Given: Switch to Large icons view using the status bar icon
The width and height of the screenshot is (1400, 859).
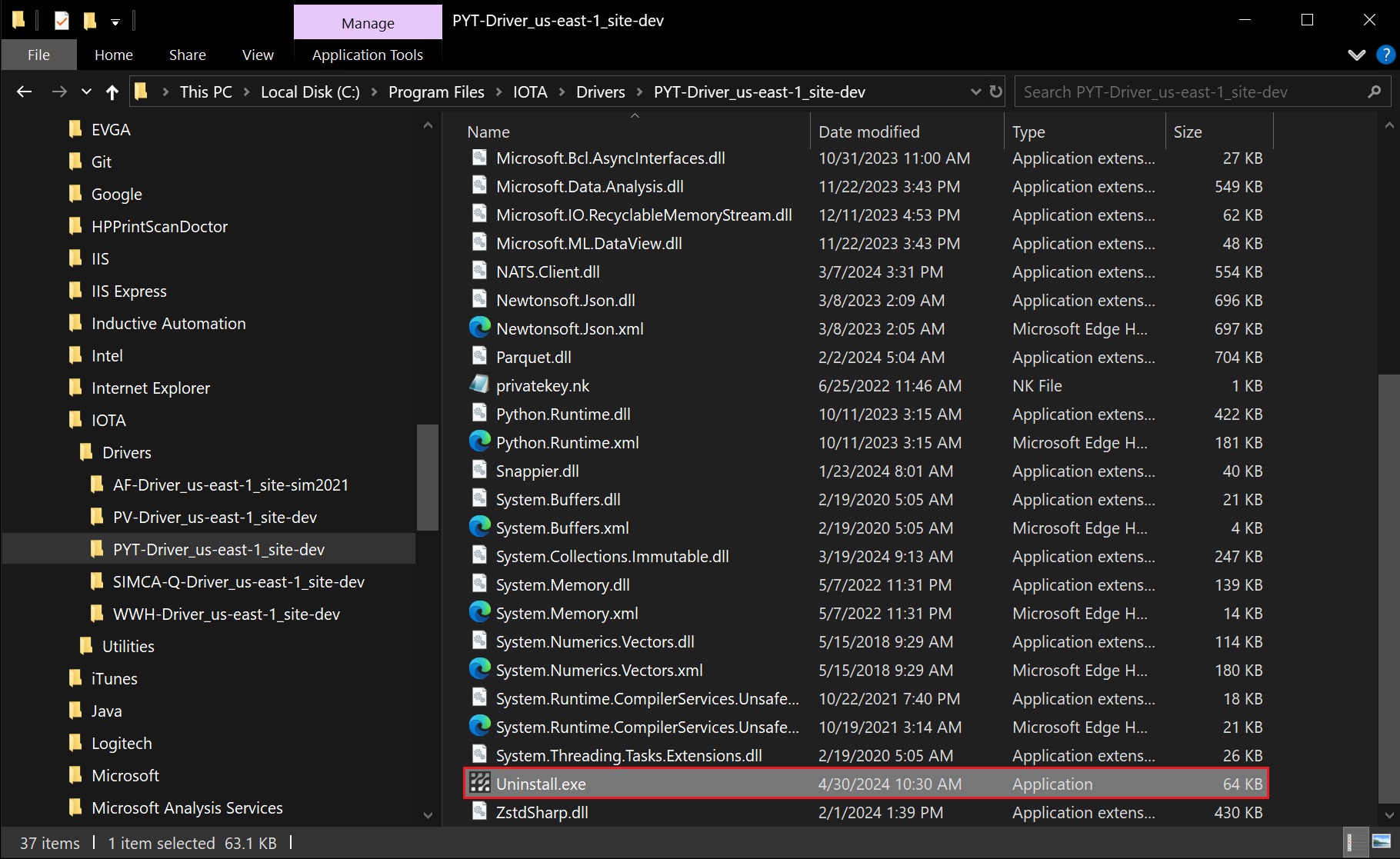Looking at the screenshot, I should (x=1381, y=842).
